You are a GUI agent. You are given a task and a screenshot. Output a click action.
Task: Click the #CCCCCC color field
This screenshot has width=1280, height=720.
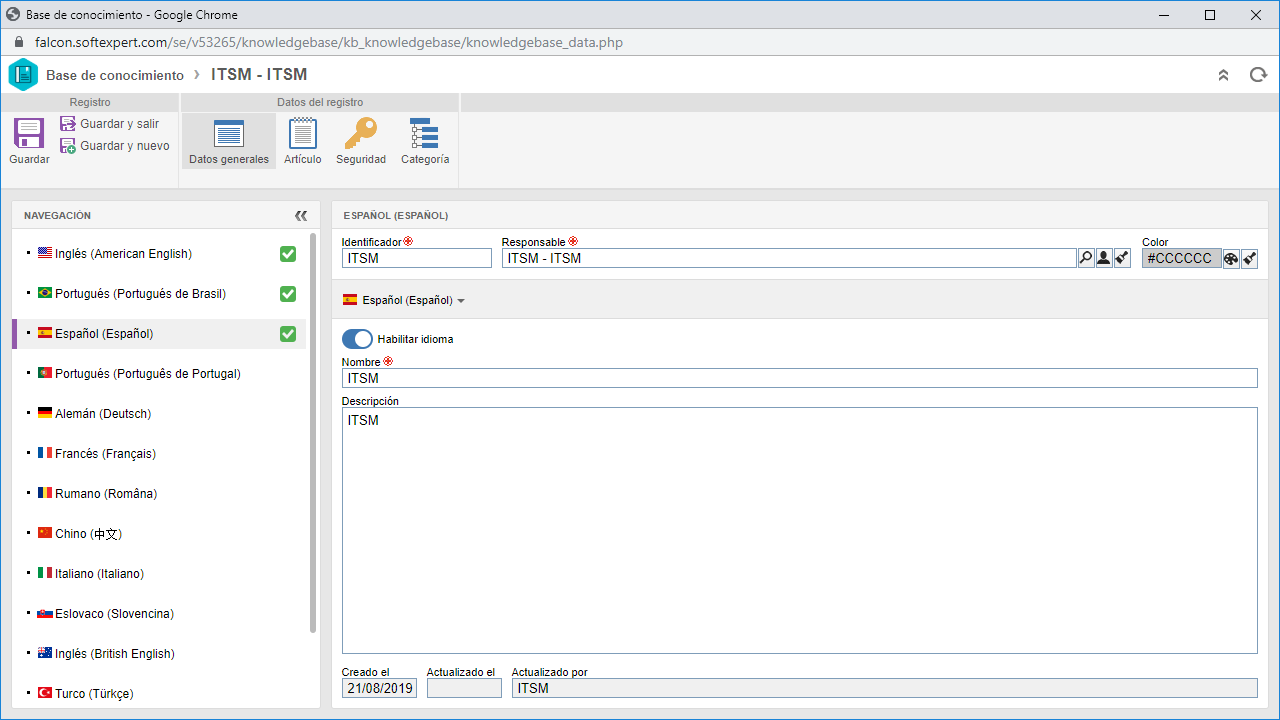[1182, 258]
